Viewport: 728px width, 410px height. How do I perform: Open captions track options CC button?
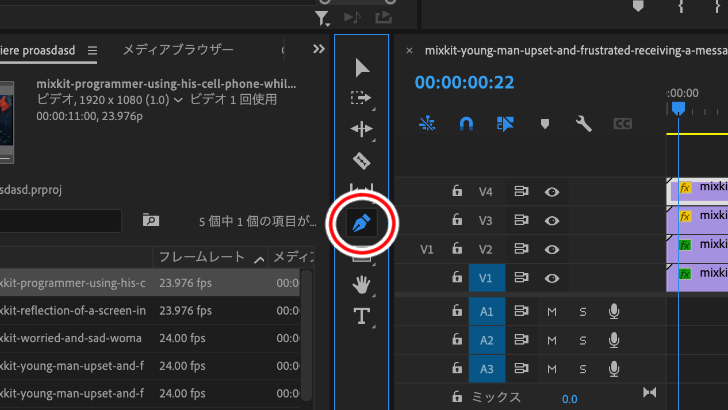coord(623,124)
